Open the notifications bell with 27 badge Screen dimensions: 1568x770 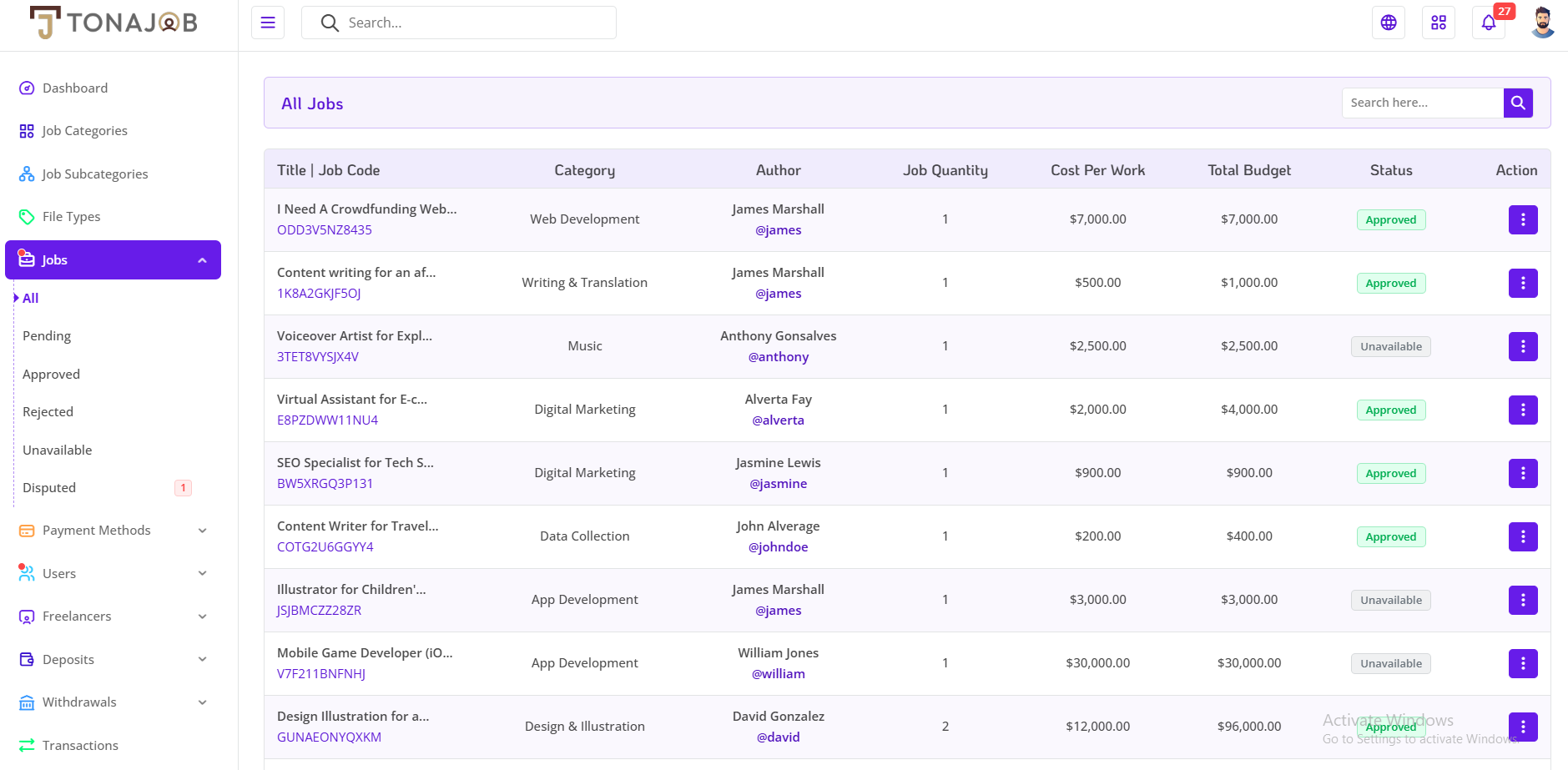(1489, 23)
